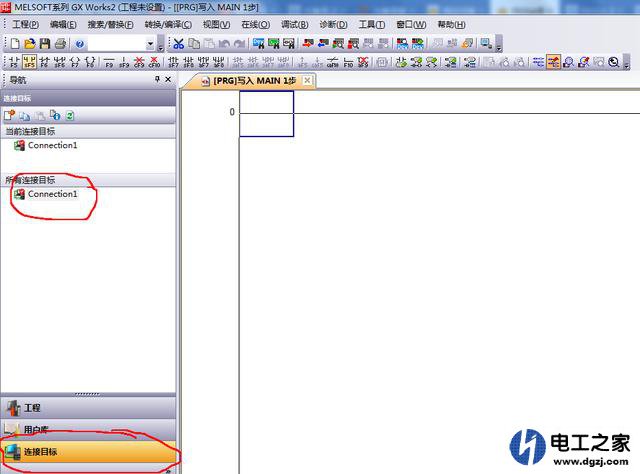
Task: Close the 导航 navigation panel
Action: [x=168, y=79]
